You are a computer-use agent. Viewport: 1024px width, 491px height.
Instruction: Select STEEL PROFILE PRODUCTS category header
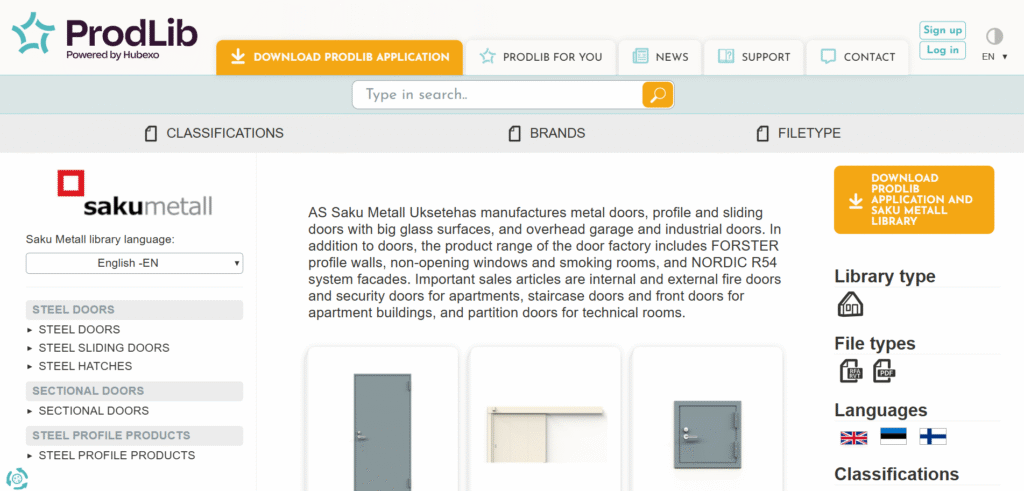pyautogui.click(x=135, y=436)
